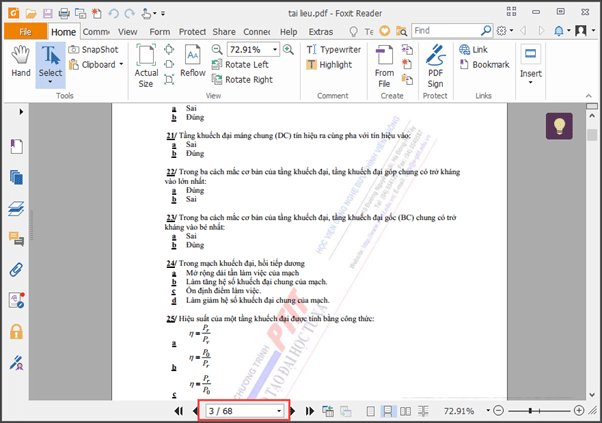The image size is (602, 423).
Task: Click the zoom slider in status bar
Action: (528, 411)
